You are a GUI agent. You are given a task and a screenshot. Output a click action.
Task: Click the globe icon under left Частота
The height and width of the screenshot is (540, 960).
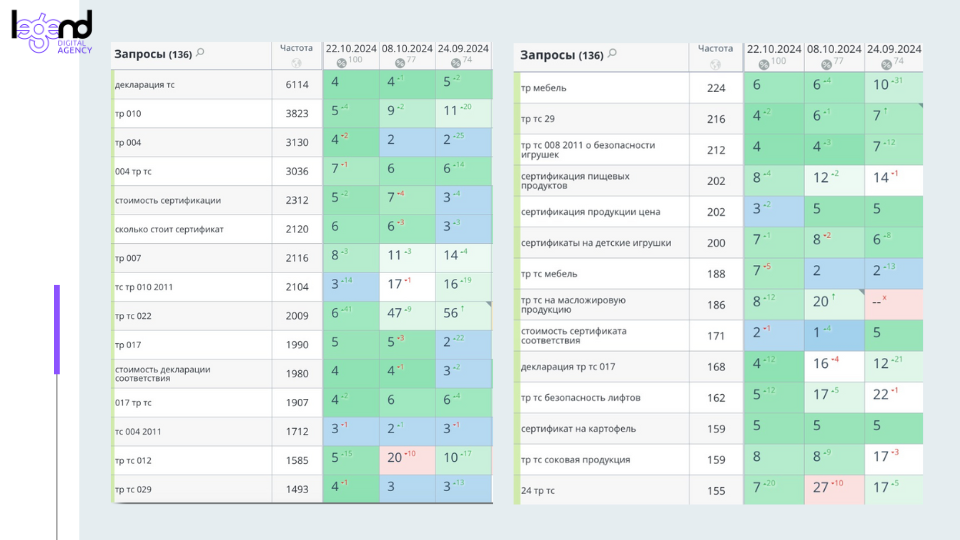(x=296, y=62)
